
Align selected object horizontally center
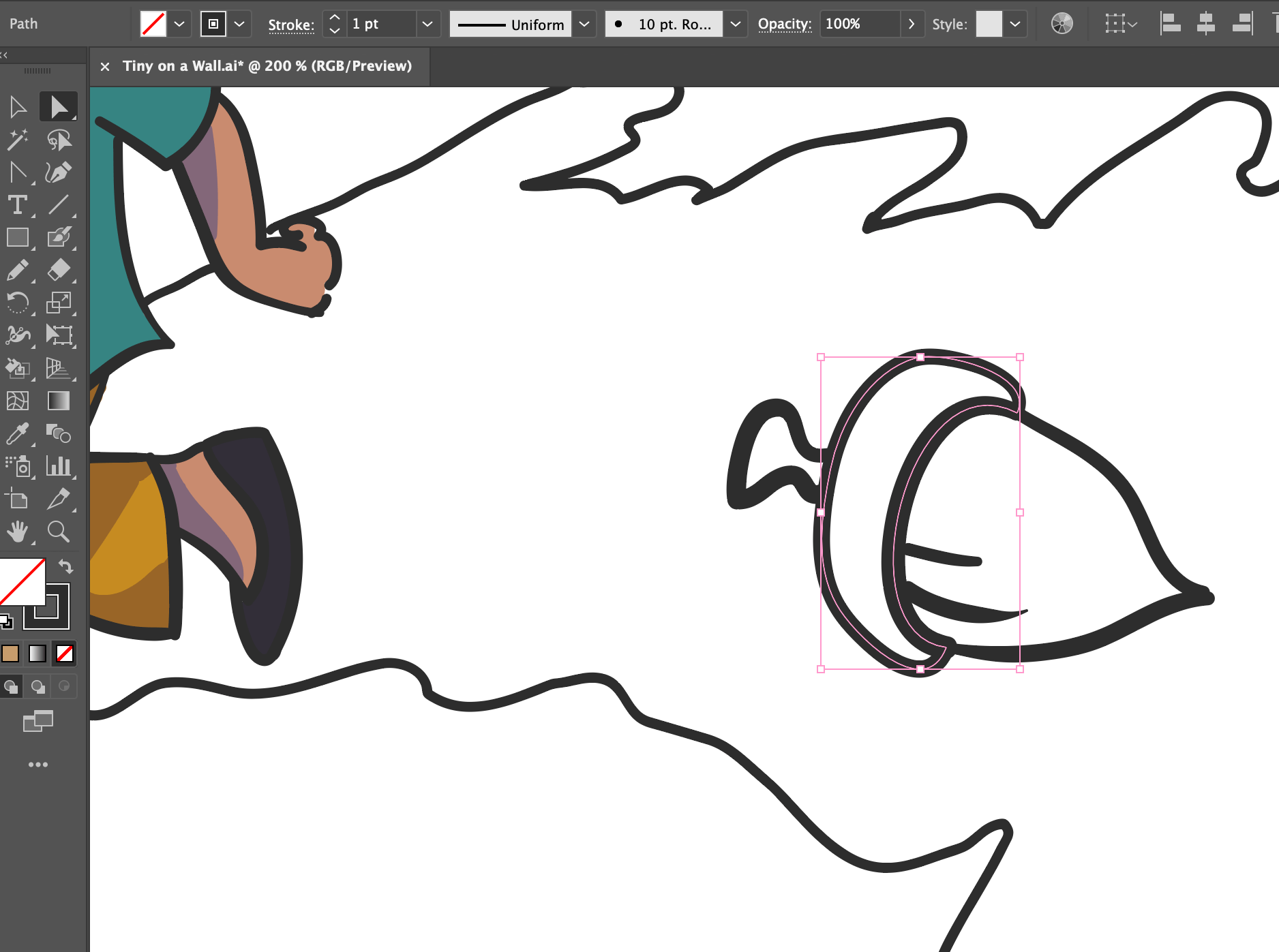click(x=1205, y=22)
